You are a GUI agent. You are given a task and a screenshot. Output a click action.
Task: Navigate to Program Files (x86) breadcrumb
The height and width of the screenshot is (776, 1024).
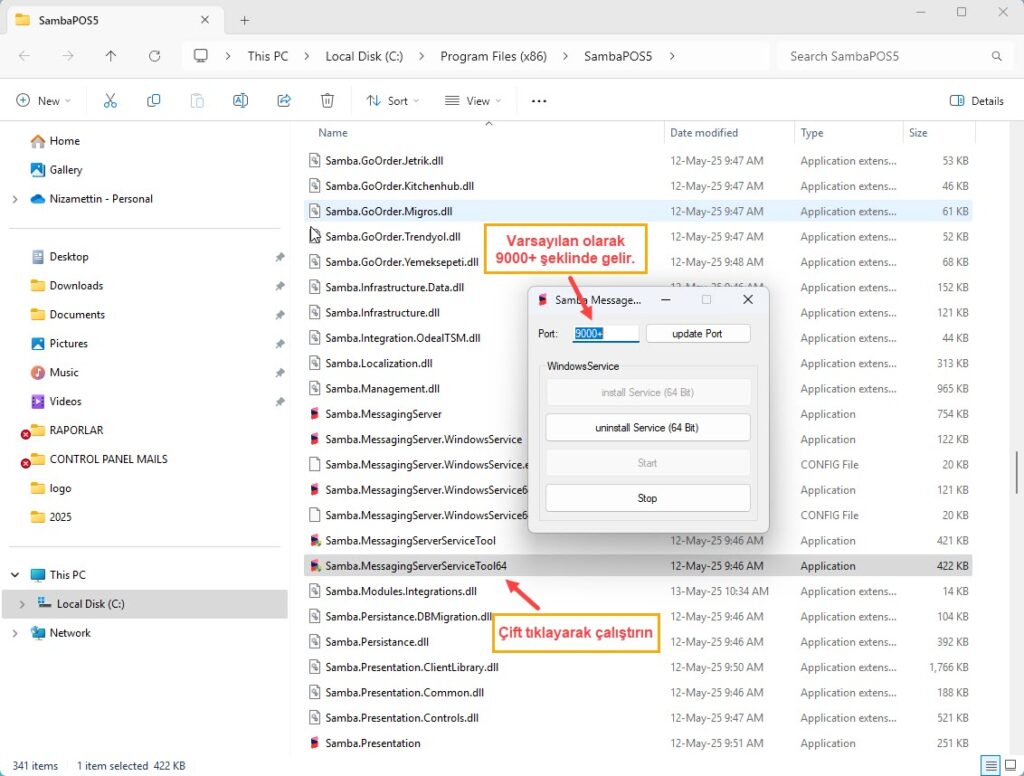point(494,56)
